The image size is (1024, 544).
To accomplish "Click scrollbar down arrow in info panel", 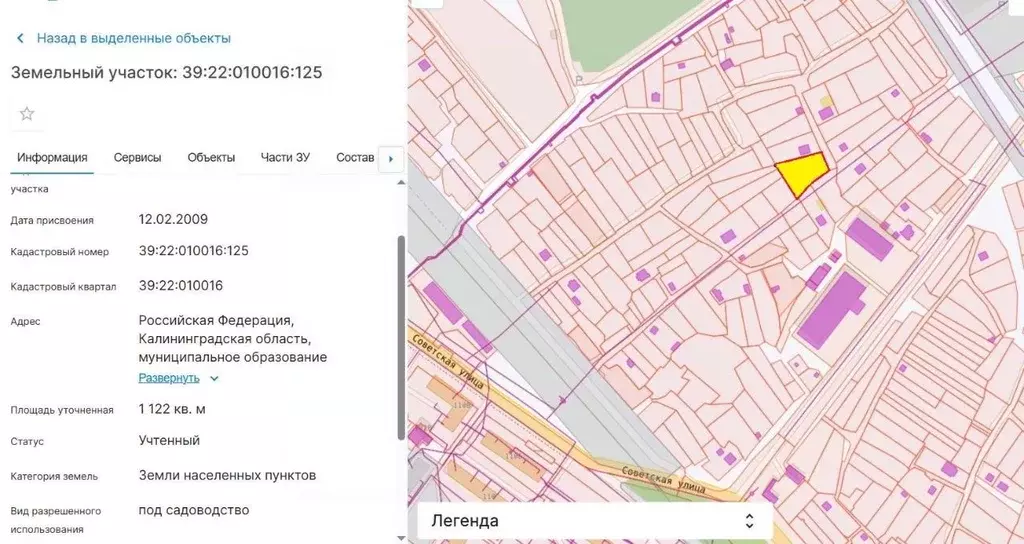I will (402, 537).
